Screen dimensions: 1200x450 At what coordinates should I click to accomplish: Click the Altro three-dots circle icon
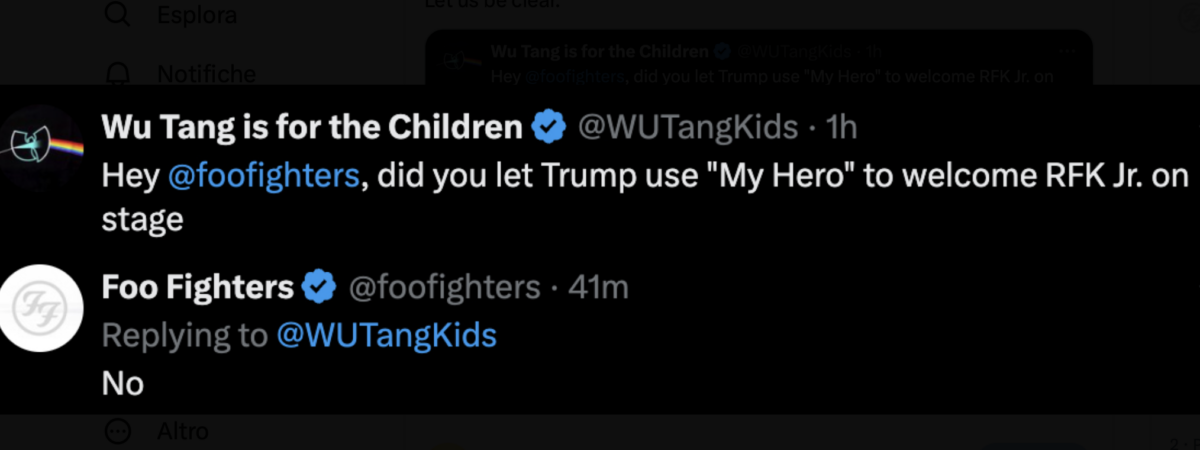pos(119,431)
